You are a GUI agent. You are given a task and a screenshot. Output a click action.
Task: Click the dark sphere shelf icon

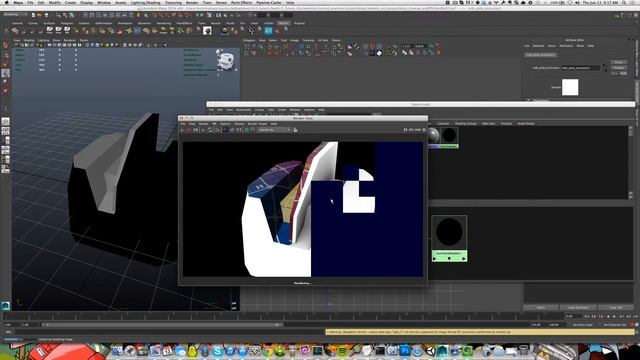click(x=224, y=31)
